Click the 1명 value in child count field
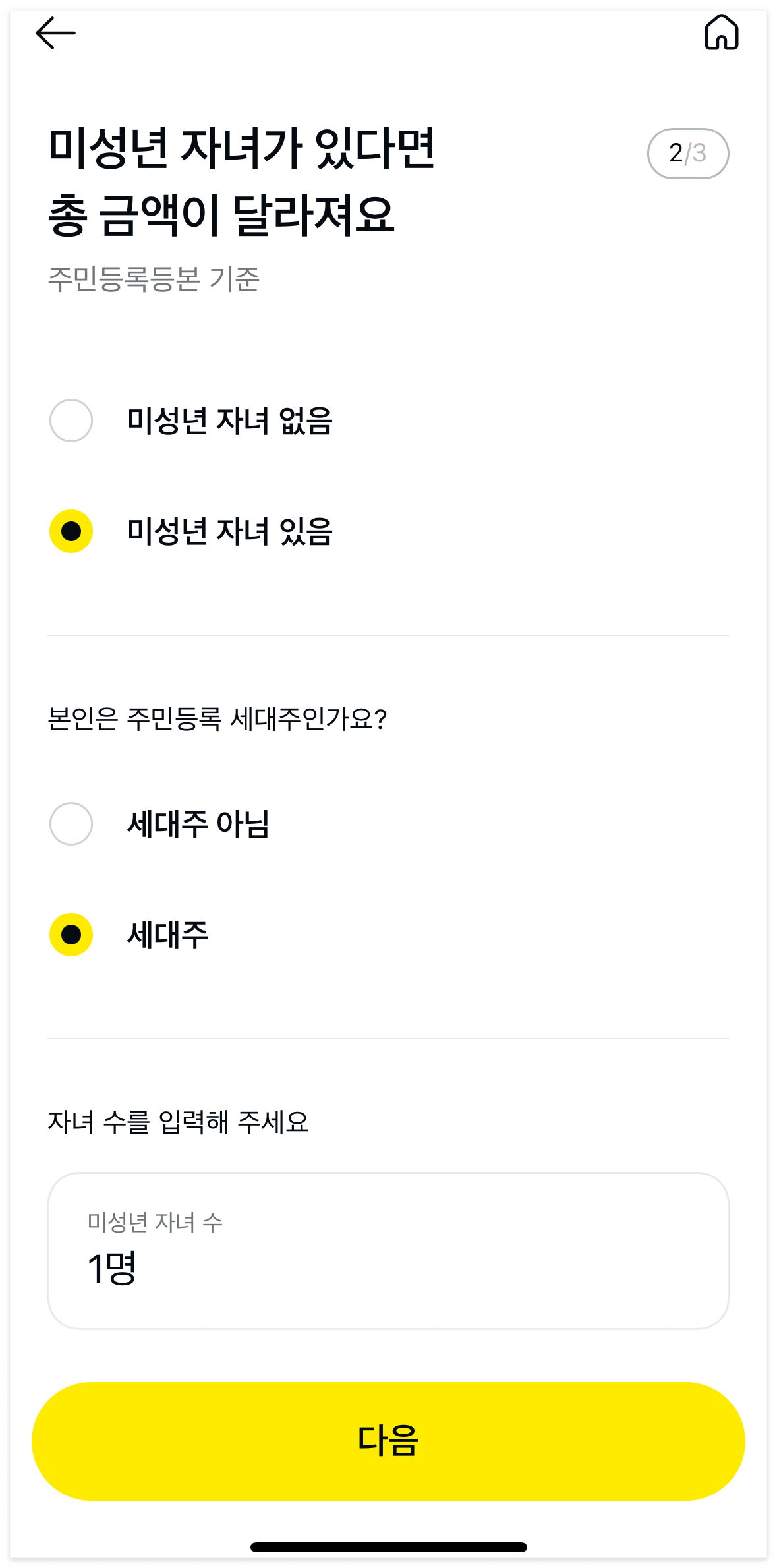Screen dimensions: 777x1568 click(111, 1269)
